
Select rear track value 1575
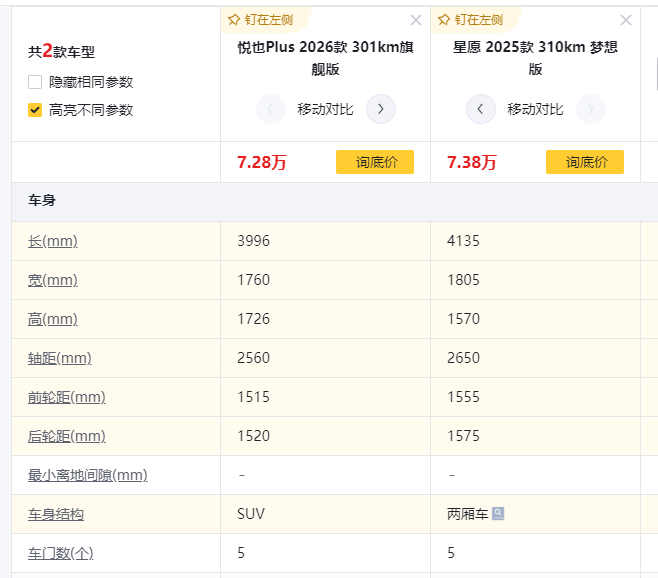coord(463,436)
